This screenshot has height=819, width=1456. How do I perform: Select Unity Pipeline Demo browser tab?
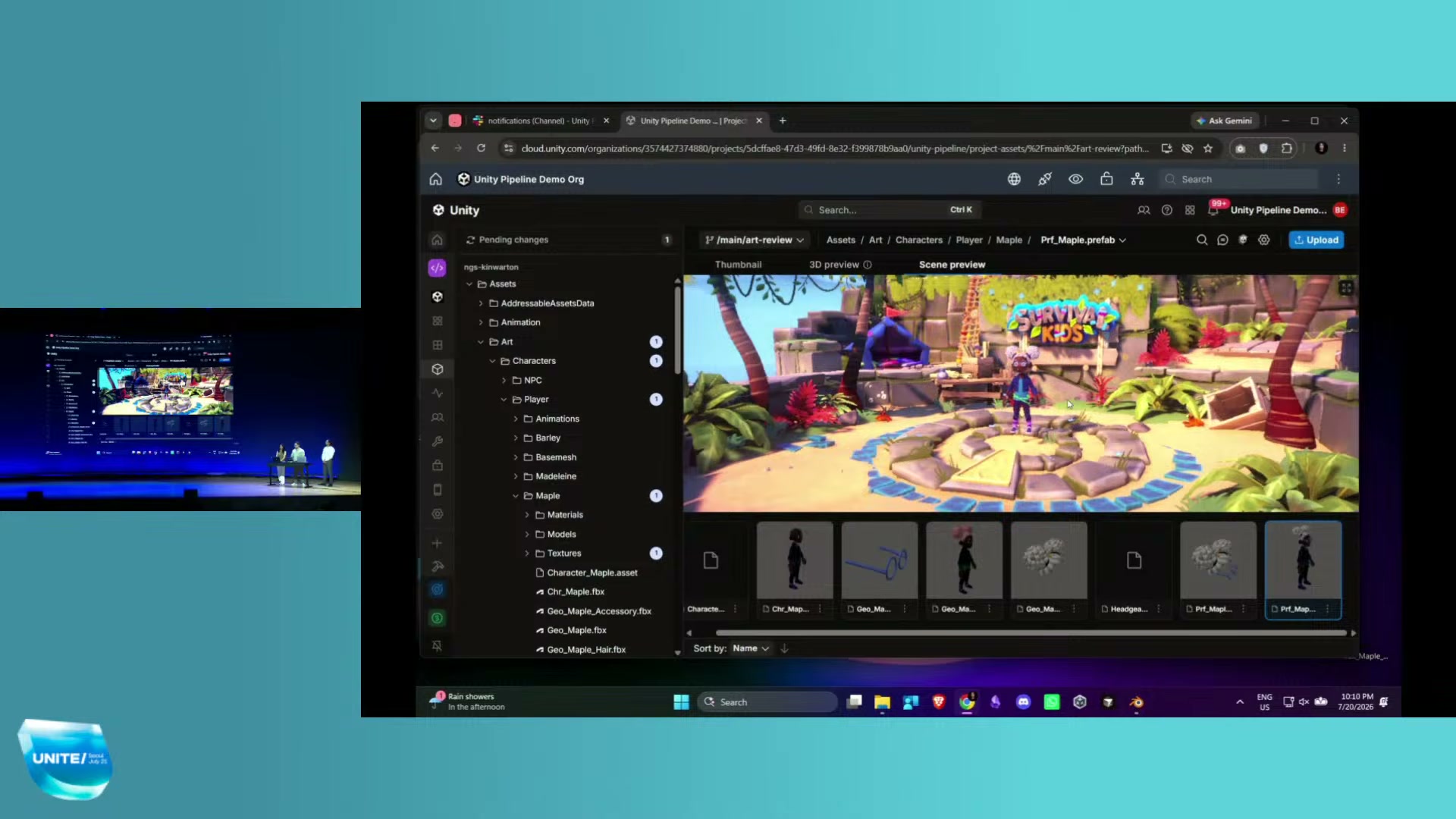click(x=694, y=121)
